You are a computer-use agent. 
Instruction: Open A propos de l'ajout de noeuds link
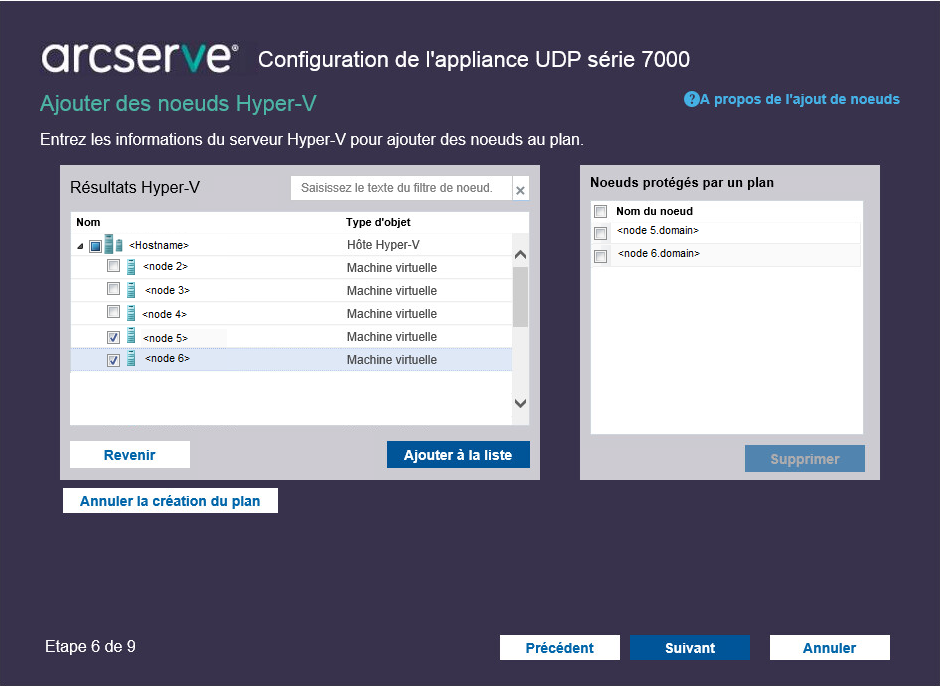799,100
